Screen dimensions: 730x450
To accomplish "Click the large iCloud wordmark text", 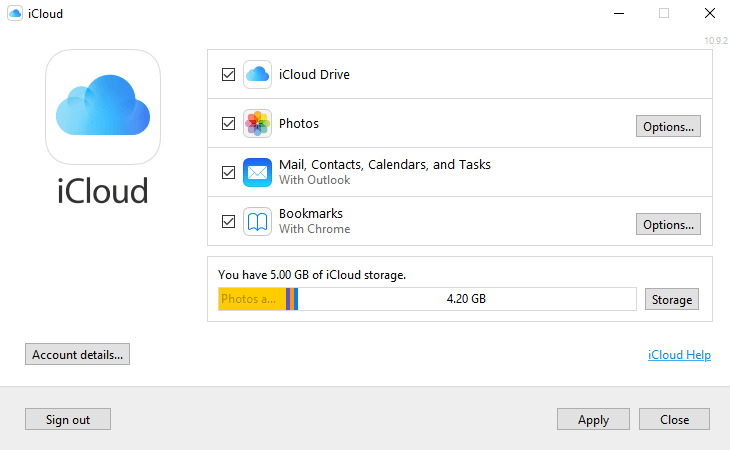I will [103, 191].
